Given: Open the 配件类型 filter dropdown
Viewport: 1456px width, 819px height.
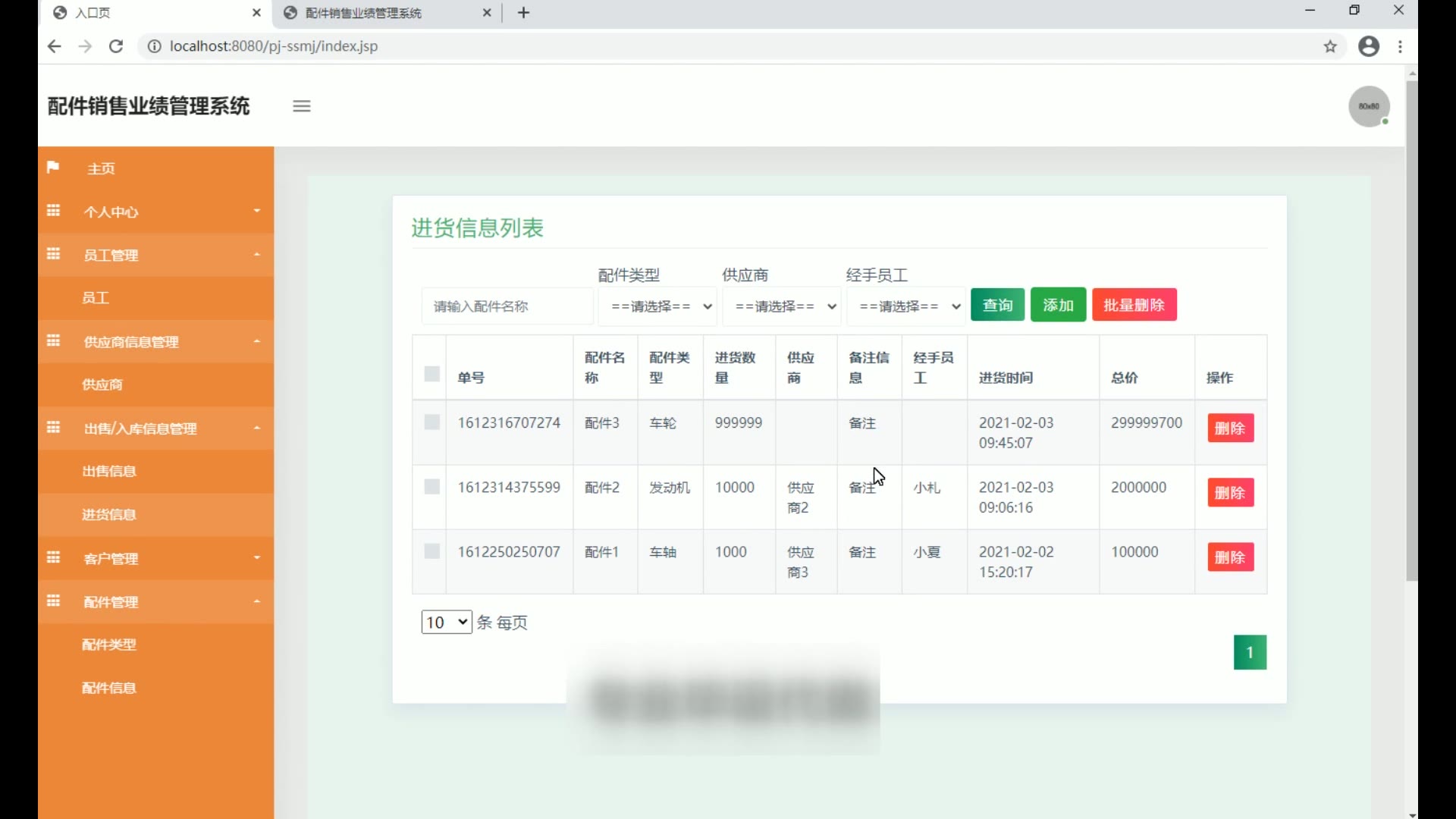Looking at the screenshot, I should (x=658, y=306).
